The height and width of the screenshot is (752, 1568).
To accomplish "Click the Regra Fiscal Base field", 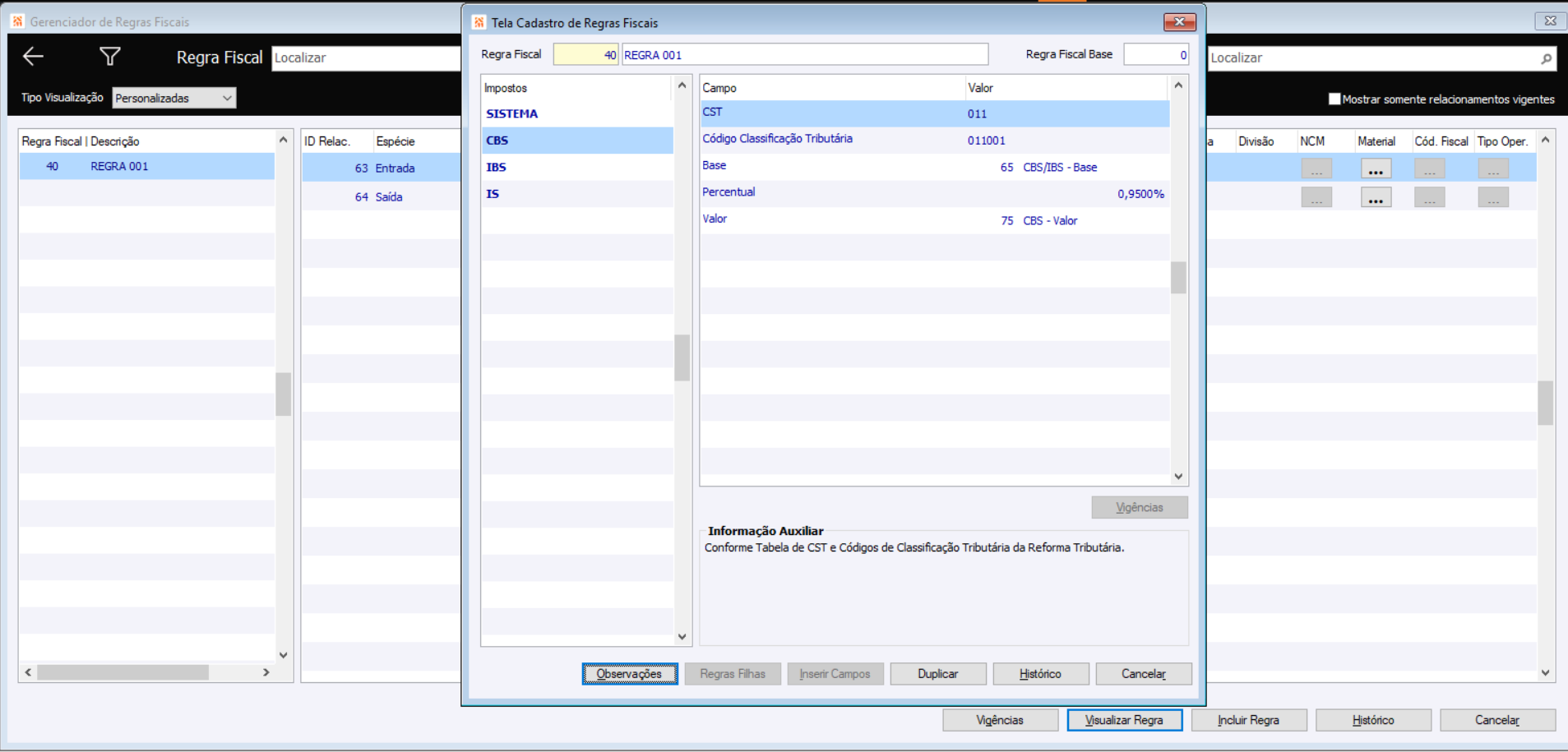I will [x=1156, y=54].
